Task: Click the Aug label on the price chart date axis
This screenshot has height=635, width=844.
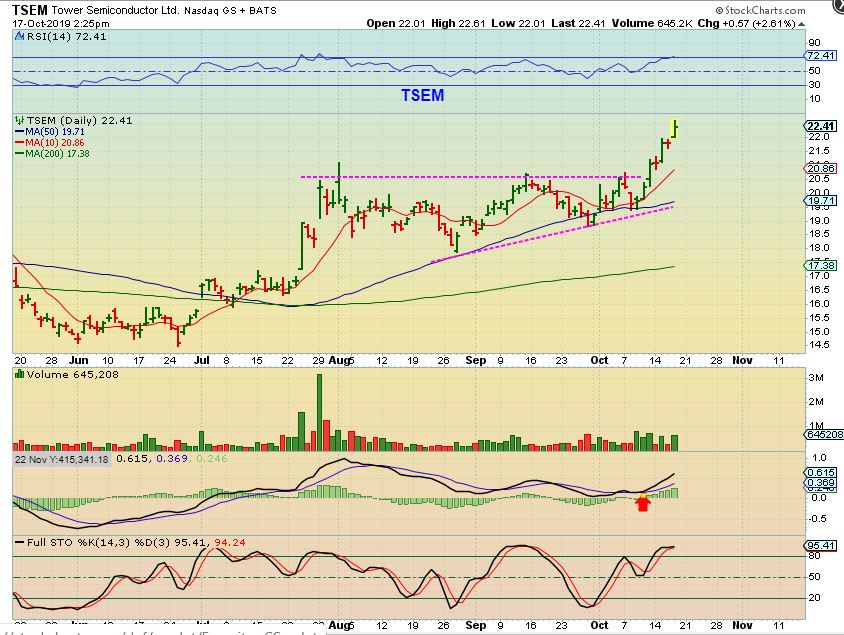Action: click(x=341, y=358)
